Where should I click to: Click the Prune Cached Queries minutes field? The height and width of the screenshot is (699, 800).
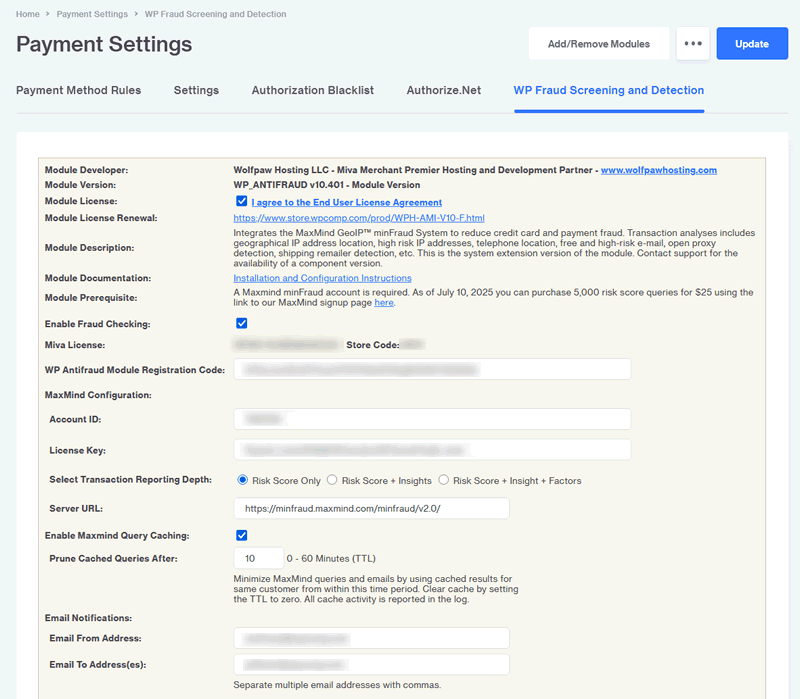point(257,558)
